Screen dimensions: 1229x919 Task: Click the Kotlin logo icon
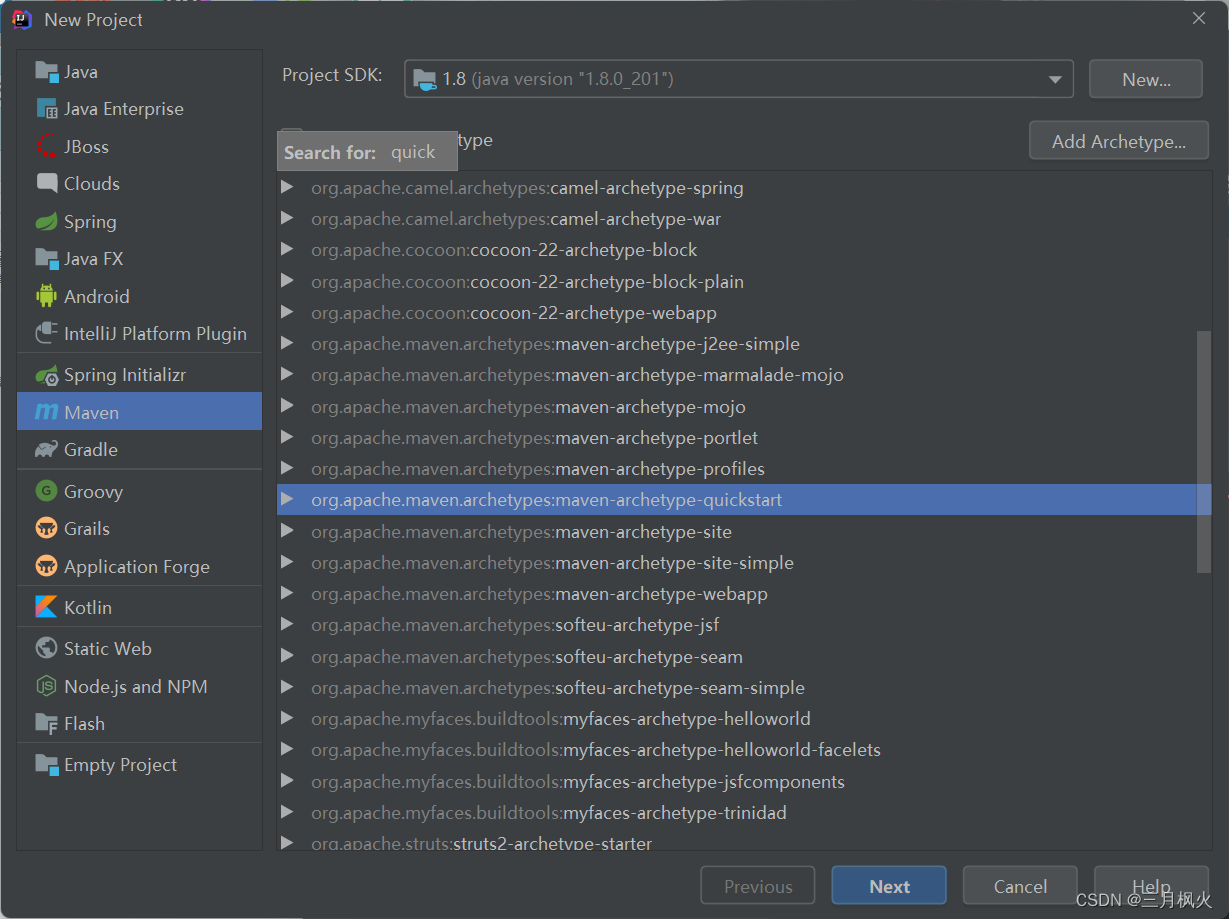[x=47, y=607]
